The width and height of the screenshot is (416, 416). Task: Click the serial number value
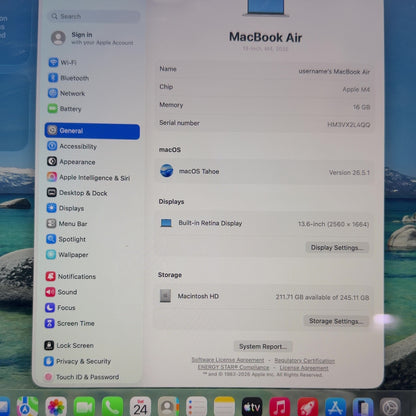tap(349, 125)
